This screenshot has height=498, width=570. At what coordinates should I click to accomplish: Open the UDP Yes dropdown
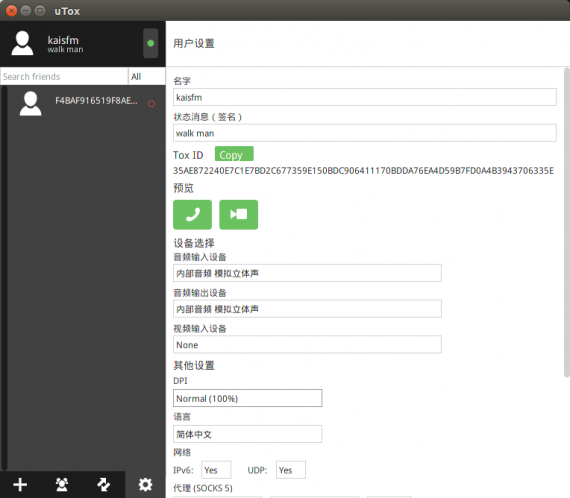pyautogui.click(x=291, y=470)
